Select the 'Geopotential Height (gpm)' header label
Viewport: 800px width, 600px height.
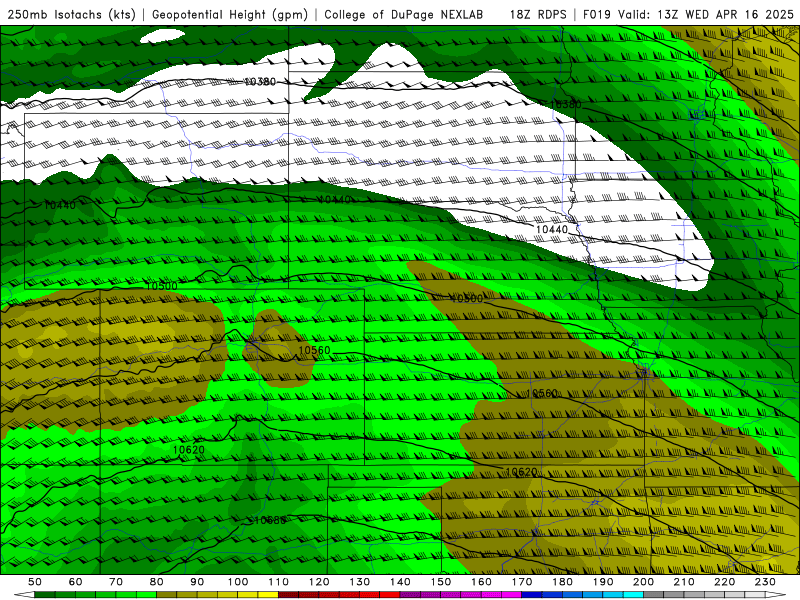(x=230, y=15)
